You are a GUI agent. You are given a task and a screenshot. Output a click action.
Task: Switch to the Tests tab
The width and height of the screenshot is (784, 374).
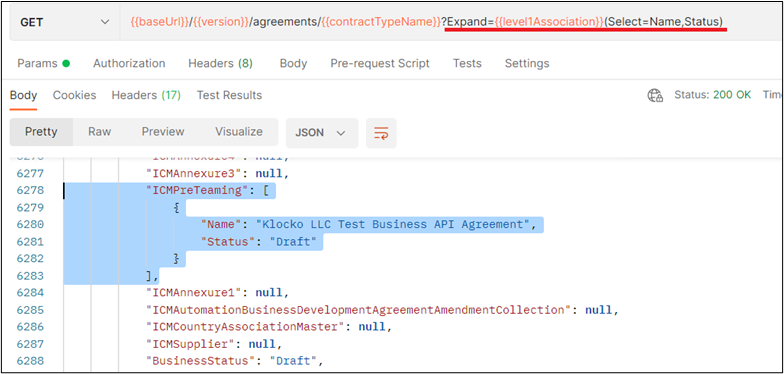coord(467,64)
